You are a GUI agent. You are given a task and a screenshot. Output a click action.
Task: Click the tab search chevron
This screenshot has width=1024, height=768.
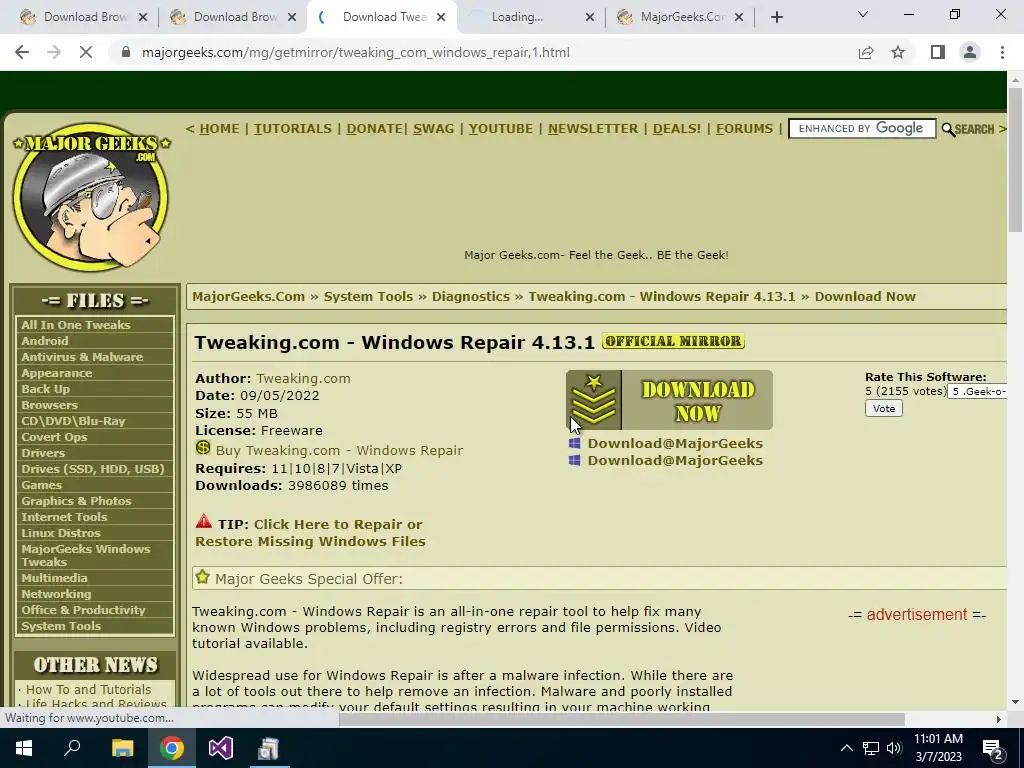[863, 14]
